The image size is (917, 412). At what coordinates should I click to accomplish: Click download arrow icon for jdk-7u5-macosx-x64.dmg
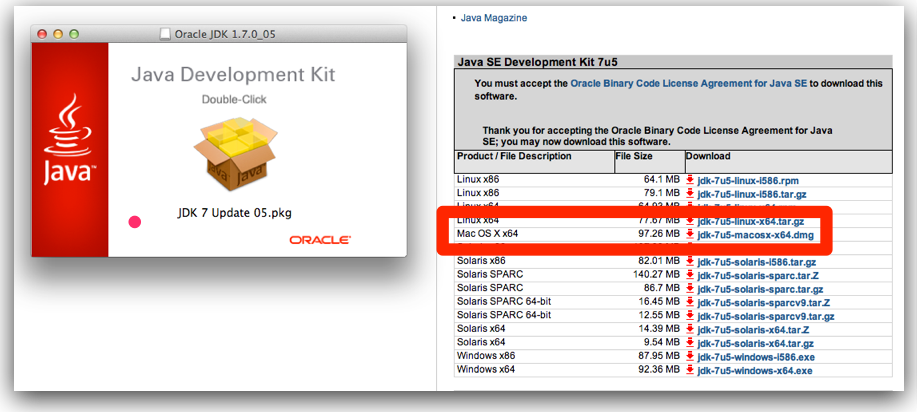pyautogui.click(x=690, y=235)
